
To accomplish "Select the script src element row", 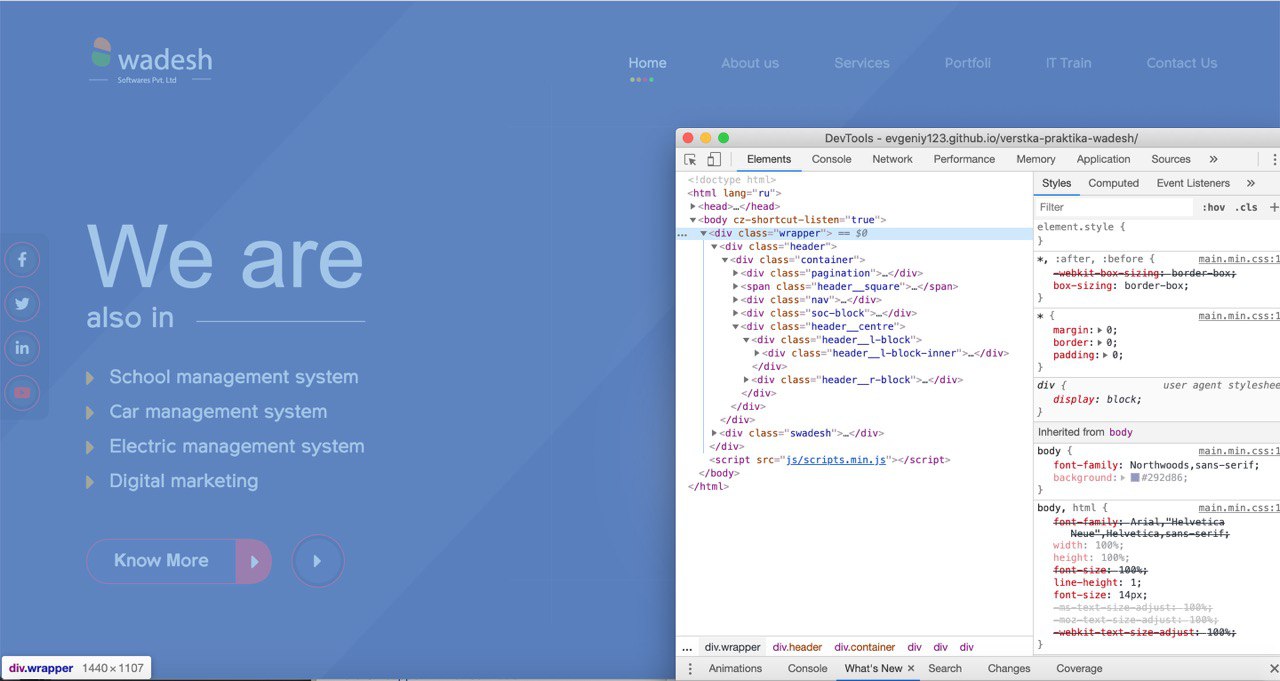I will (854, 460).
